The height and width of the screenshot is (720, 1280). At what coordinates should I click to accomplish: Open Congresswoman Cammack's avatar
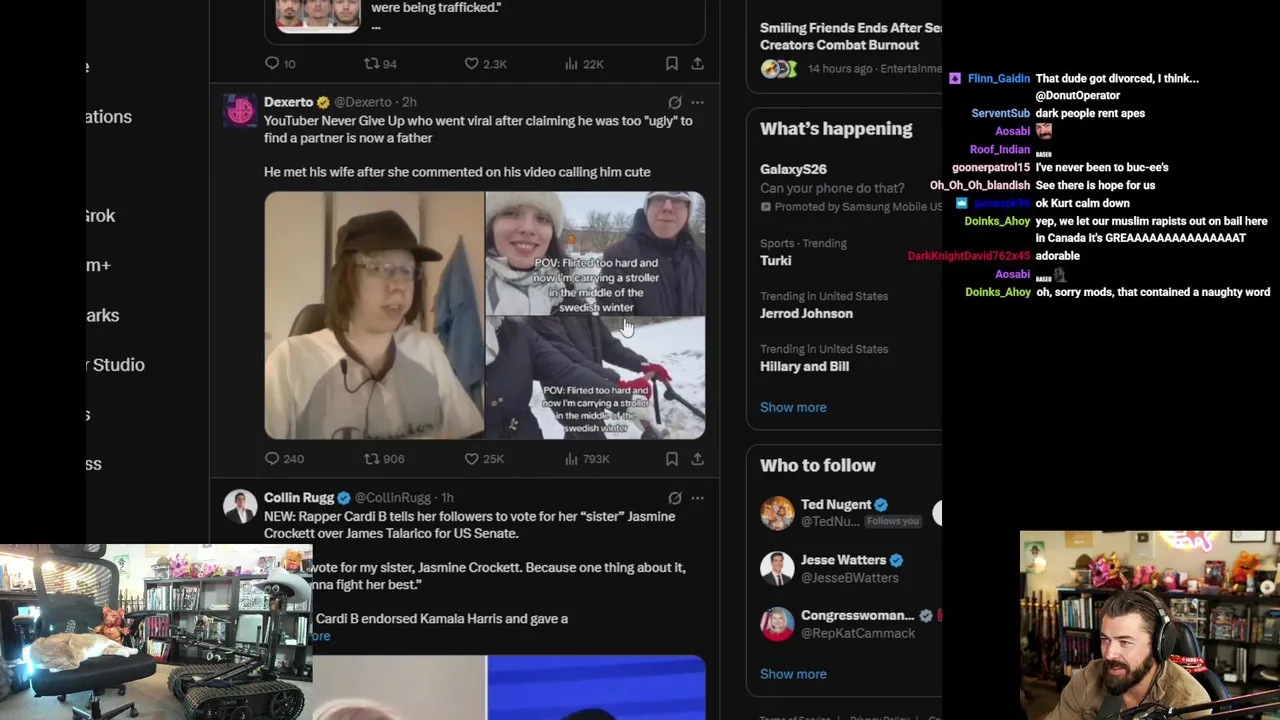coord(777,624)
